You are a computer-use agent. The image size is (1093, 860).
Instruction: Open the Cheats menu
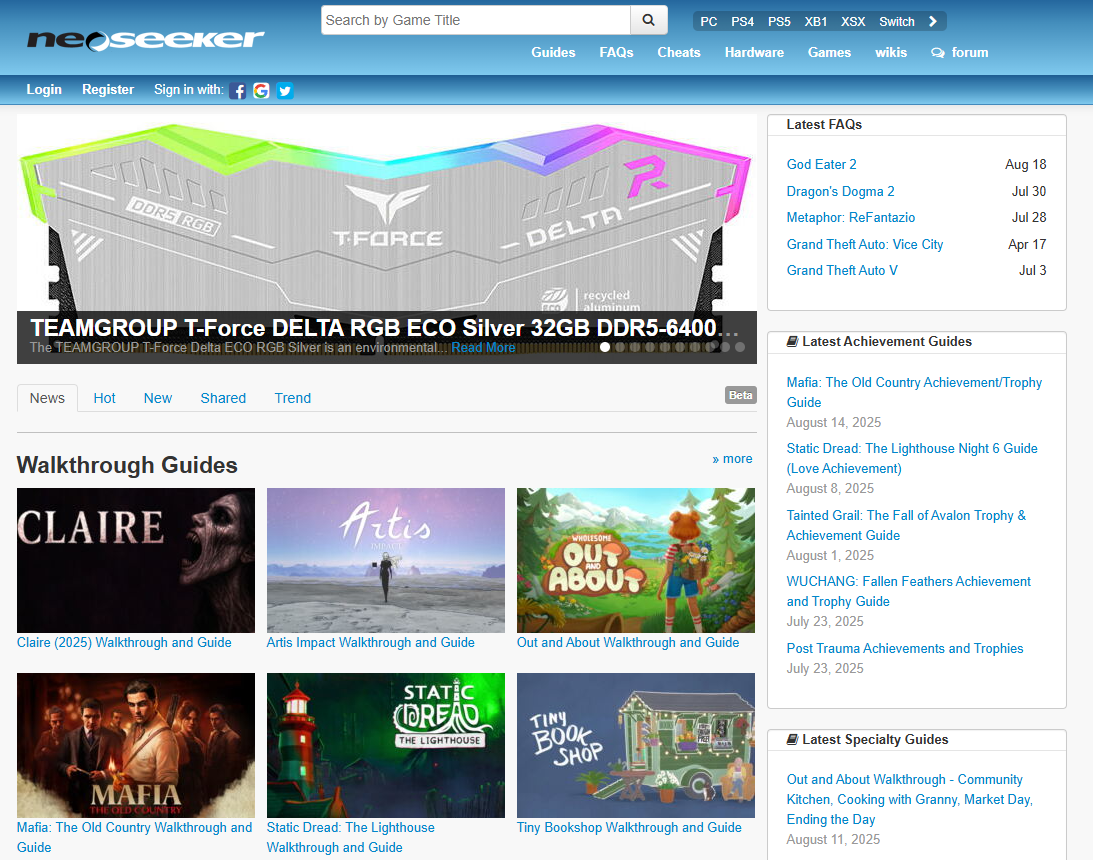(x=679, y=52)
